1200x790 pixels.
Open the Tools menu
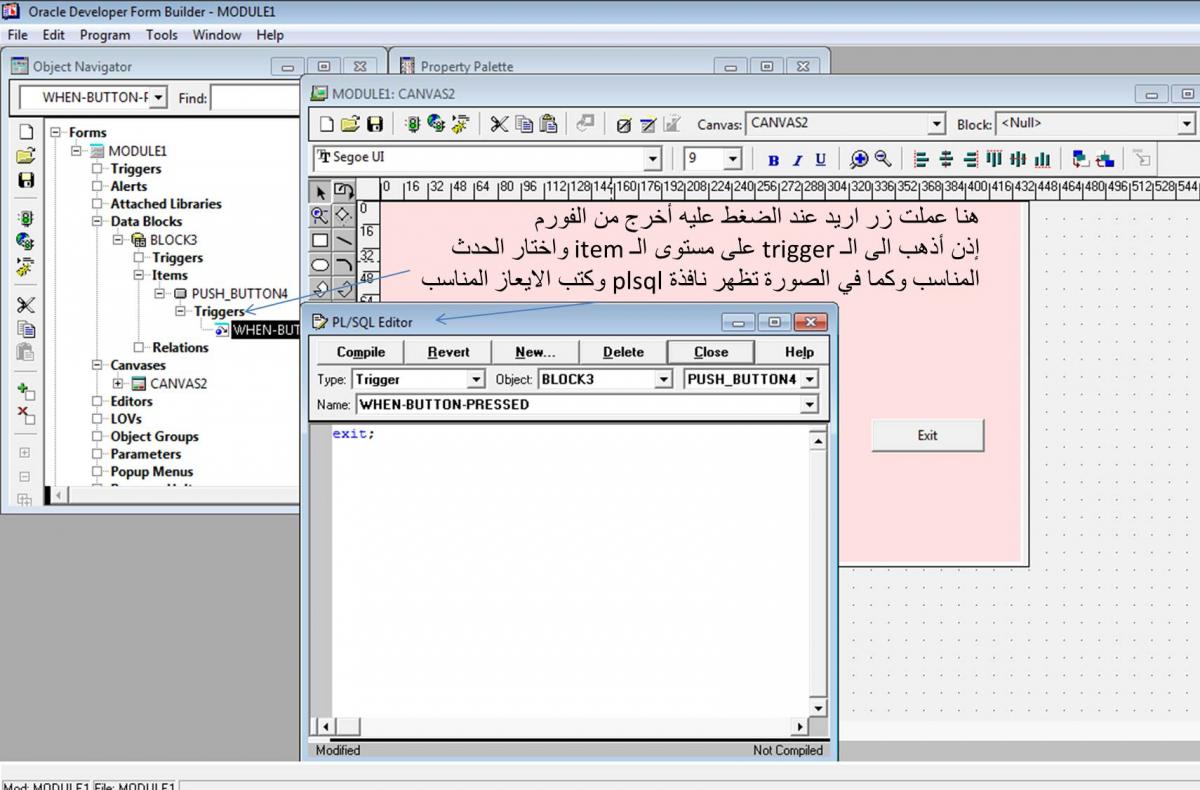[161, 35]
